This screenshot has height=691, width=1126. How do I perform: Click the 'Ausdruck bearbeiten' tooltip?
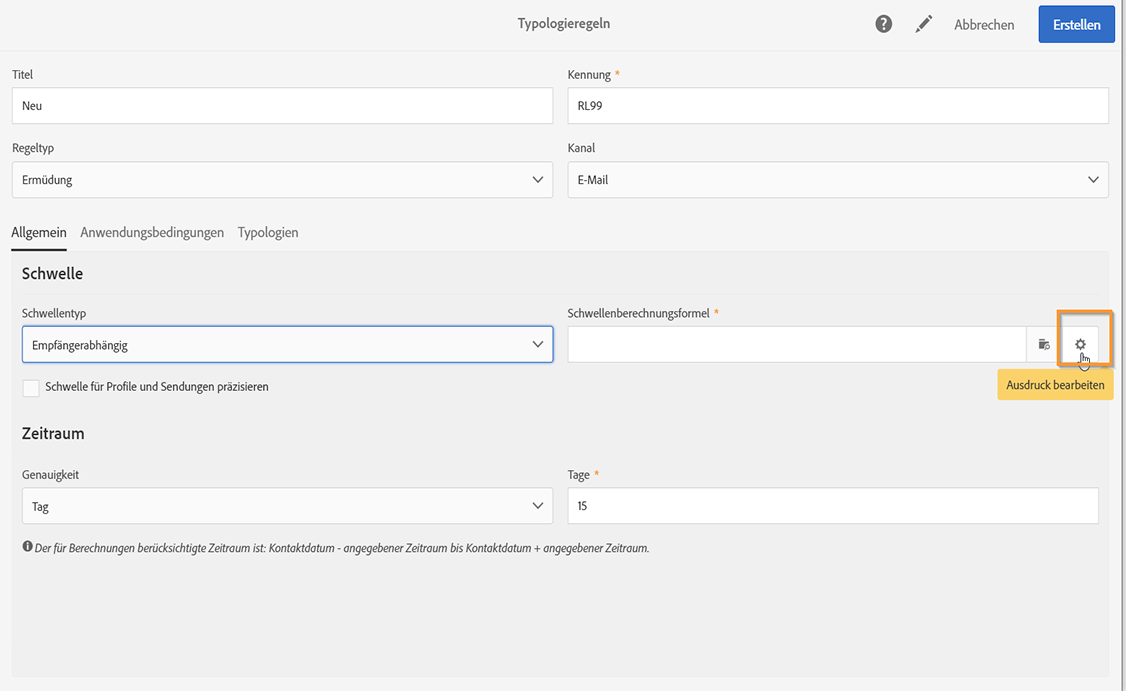pos(1055,385)
